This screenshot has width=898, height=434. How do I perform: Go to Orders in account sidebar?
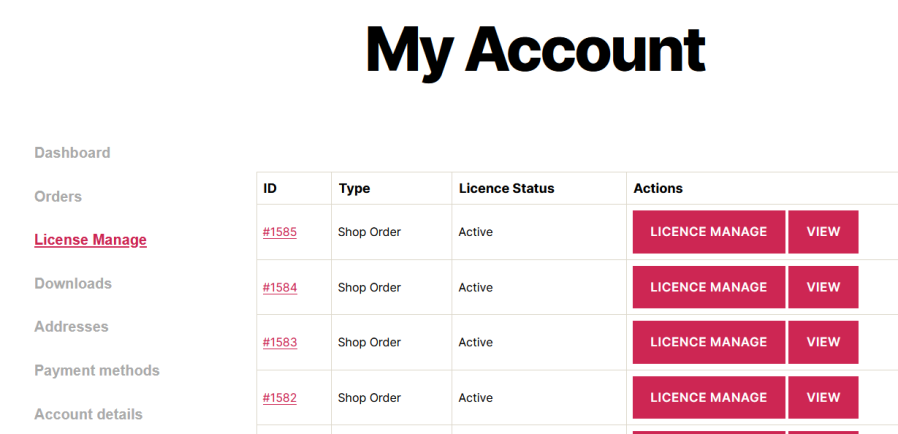tap(58, 197)
